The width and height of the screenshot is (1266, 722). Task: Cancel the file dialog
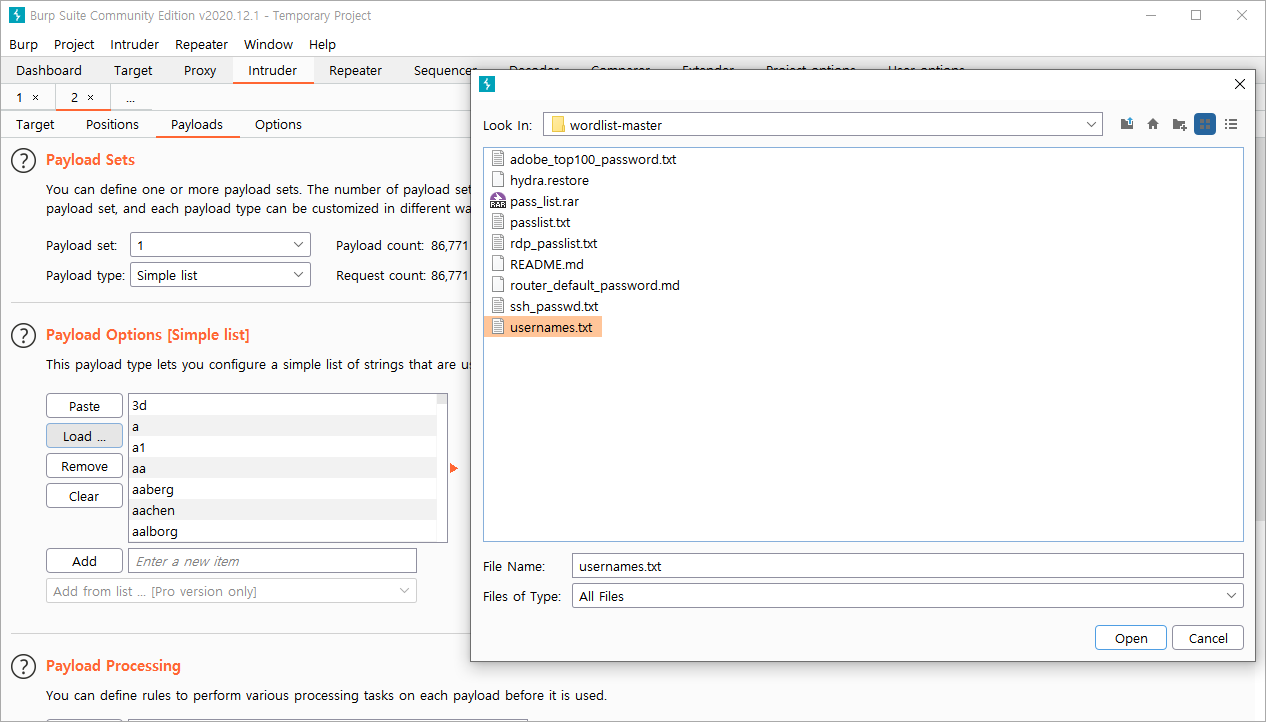click(x=1208, y=638)
